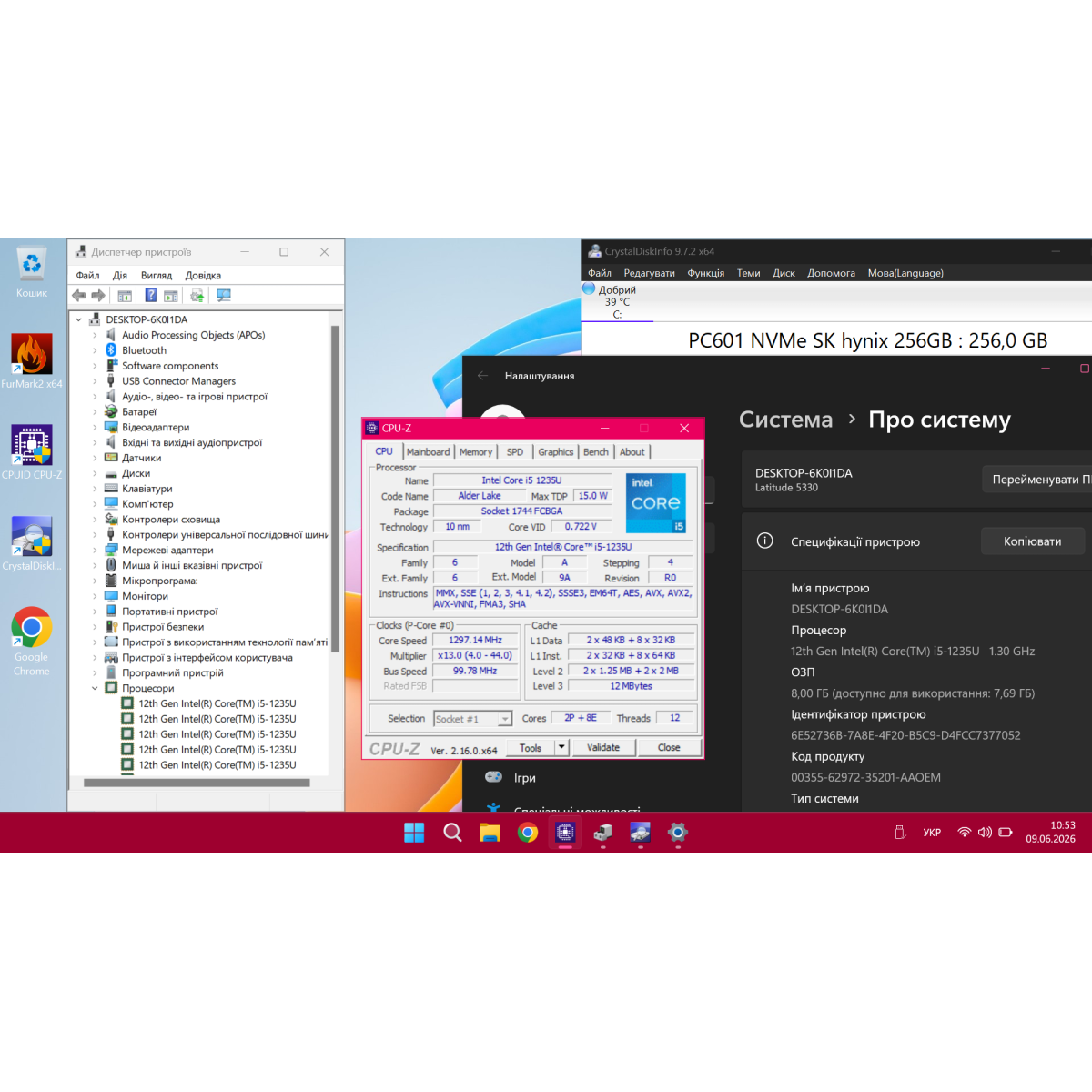The height and width of the screenshot is (1092, 1092).
Task: Collapse the Процесори node
Action: pyautogui.click(x=95, y=688)
